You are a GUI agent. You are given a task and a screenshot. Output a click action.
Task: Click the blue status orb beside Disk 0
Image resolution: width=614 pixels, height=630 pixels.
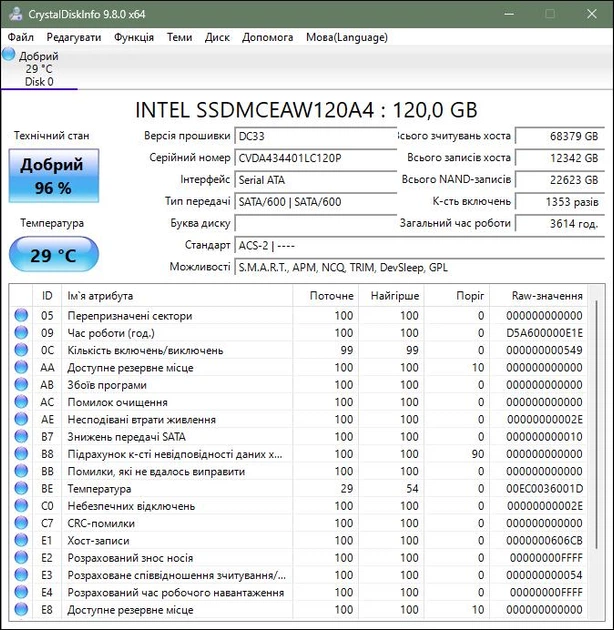click(x=8, y=54)
